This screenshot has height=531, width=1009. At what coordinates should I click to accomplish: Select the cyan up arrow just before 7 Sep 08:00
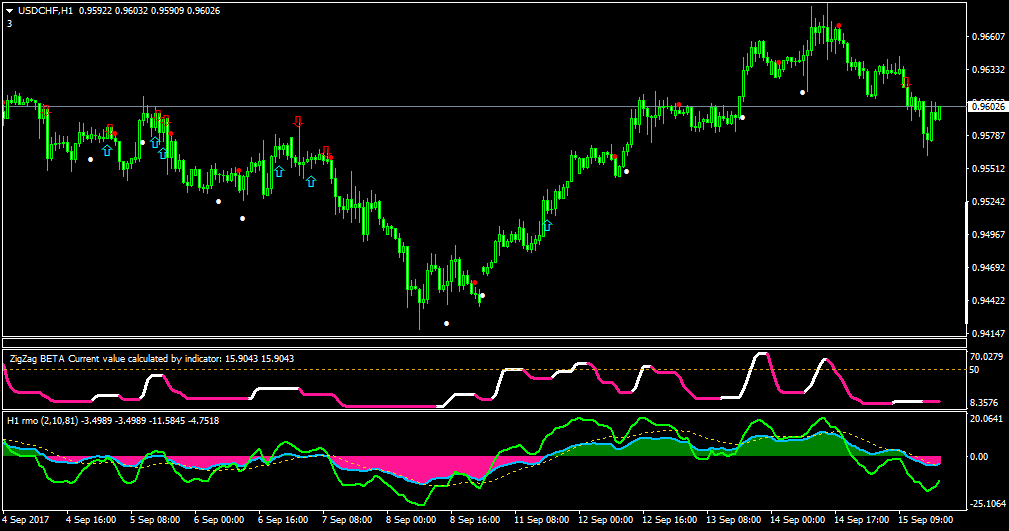(311, 182)
